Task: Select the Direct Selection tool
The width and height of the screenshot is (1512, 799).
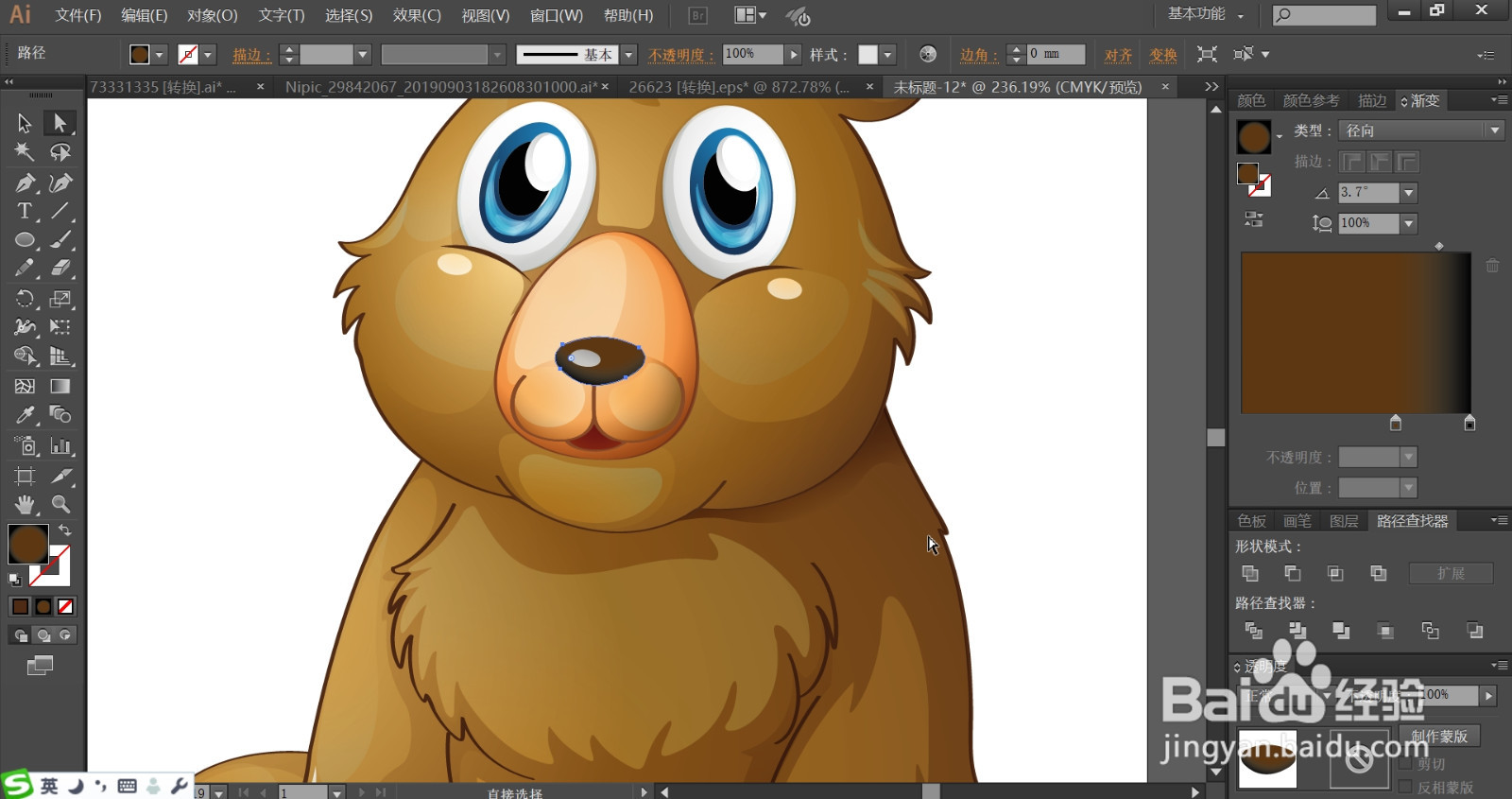Action: point(60,123)
